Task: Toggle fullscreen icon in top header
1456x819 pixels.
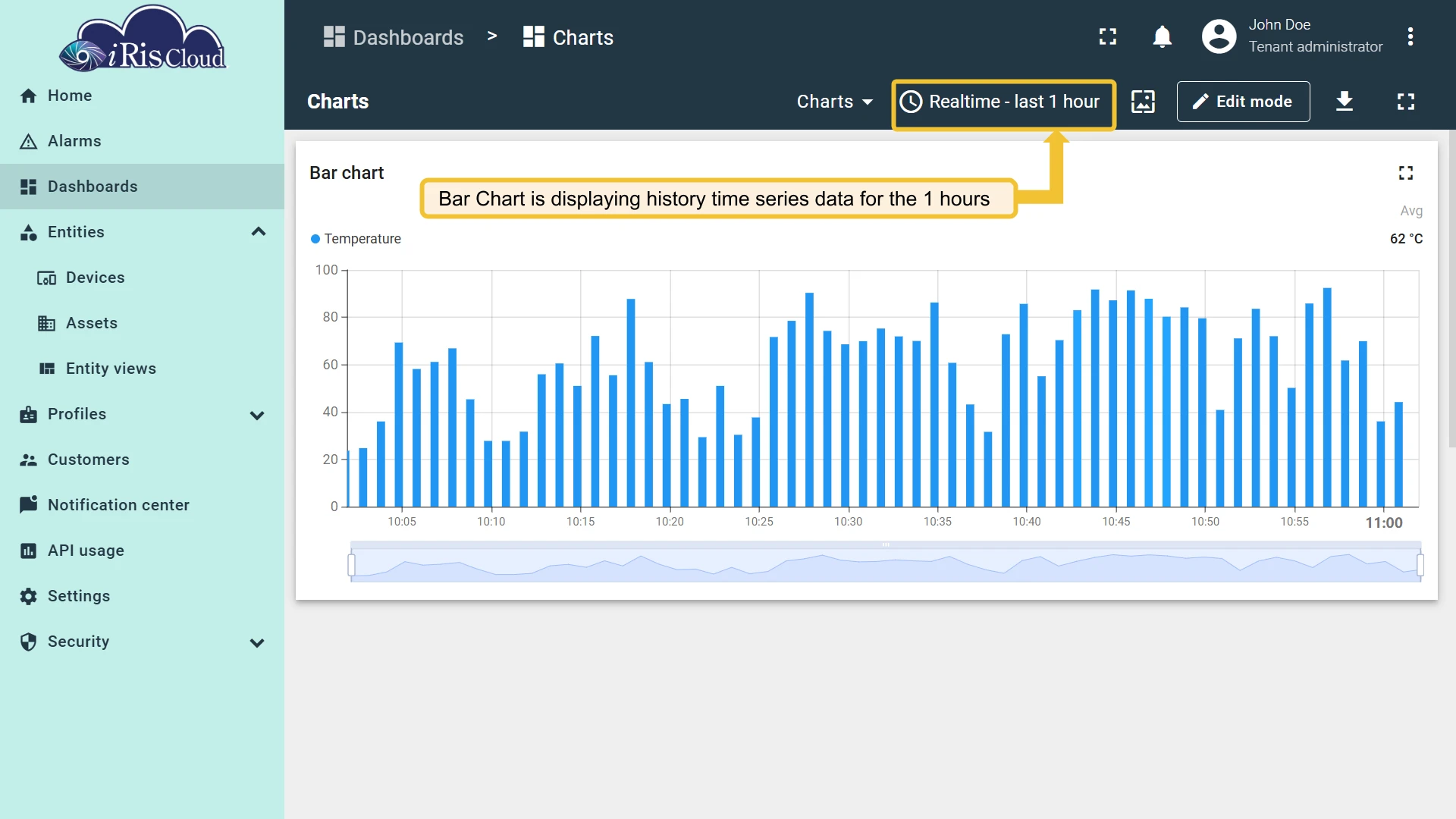Action: [1108, 36]
